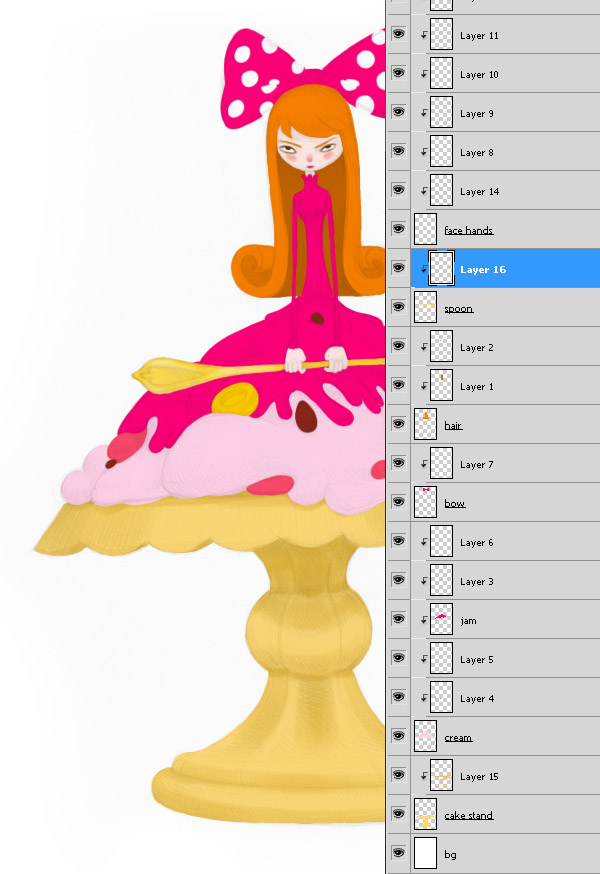
Task: Hide Layer 3 using its eye icon
Action: click(398, 580)
